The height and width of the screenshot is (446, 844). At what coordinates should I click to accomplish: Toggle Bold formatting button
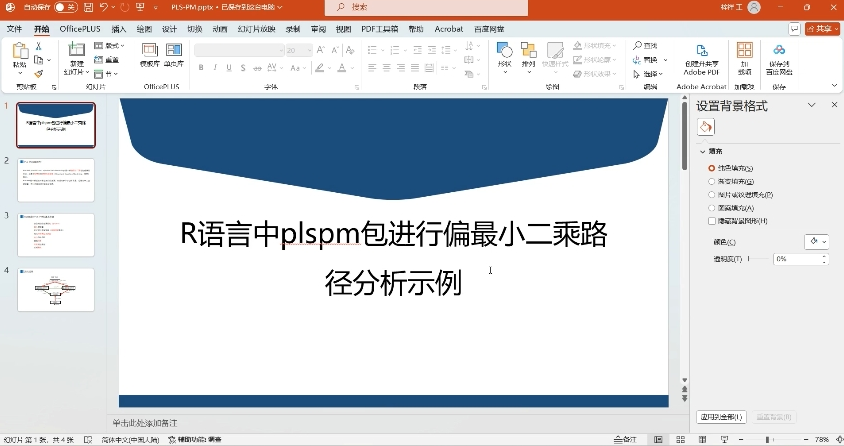pyautogui.click(x=201, y=68)
